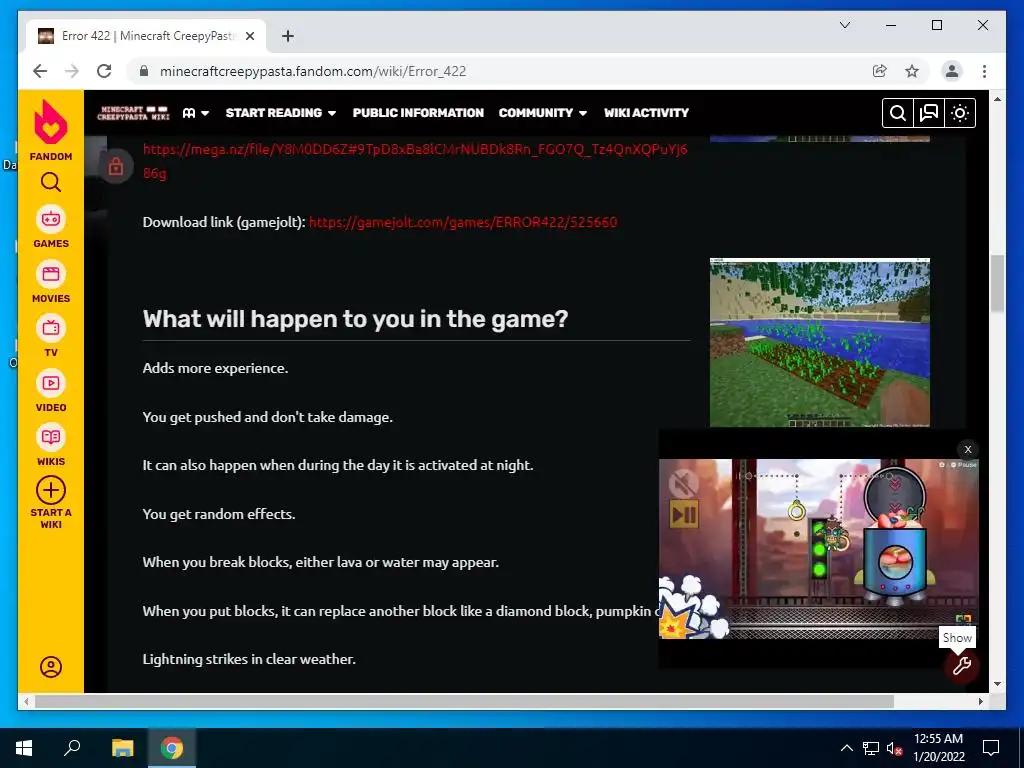Click the scroll-right arrow of horizontal scrollbar

pos(980,701)
